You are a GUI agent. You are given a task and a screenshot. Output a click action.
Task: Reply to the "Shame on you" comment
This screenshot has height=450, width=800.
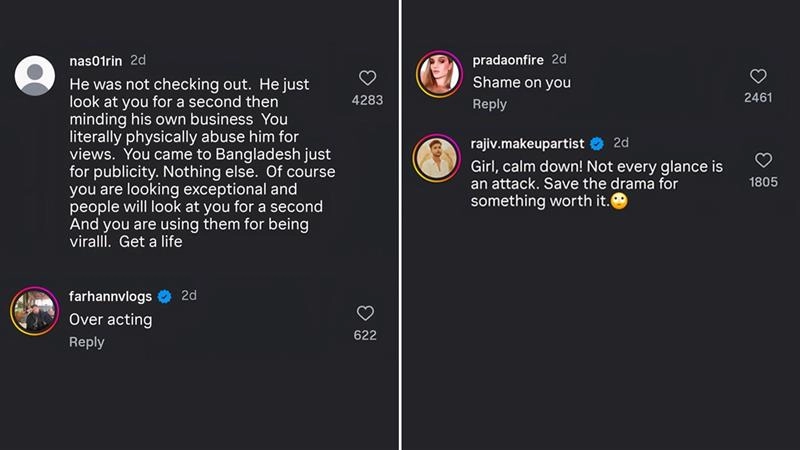point(490,104)
